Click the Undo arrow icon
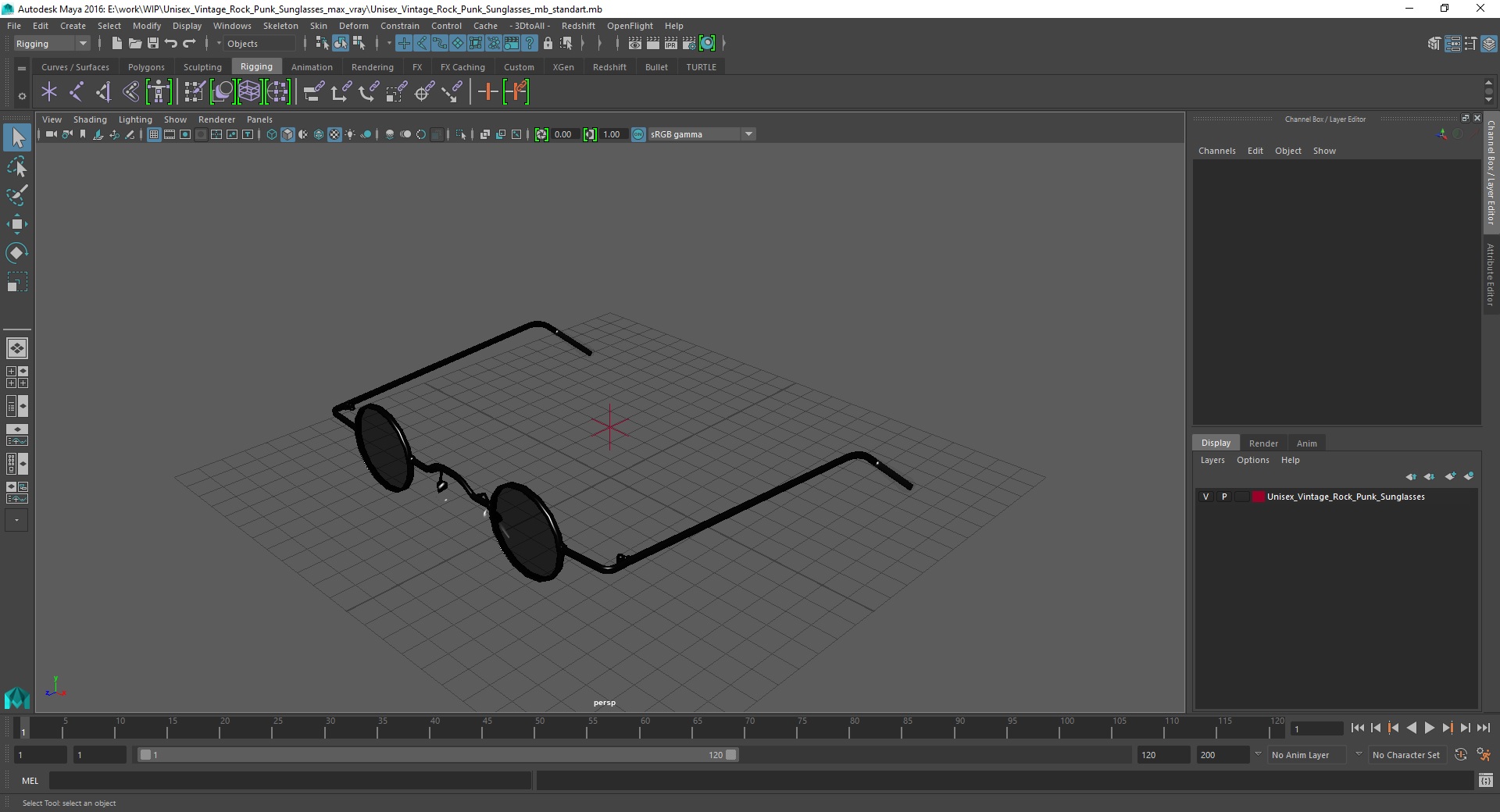This screenshot has height=812, width=1500. coord(171,44)
